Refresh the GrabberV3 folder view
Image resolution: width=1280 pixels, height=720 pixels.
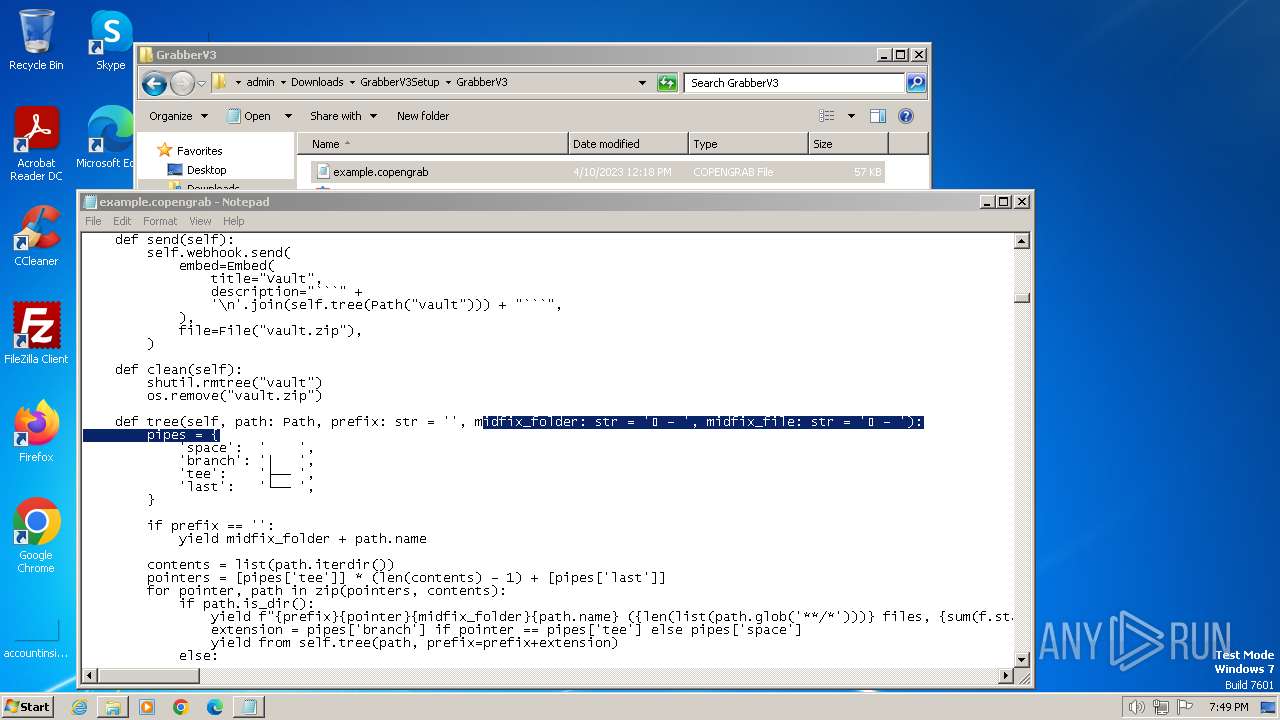(x=667, y=83)
